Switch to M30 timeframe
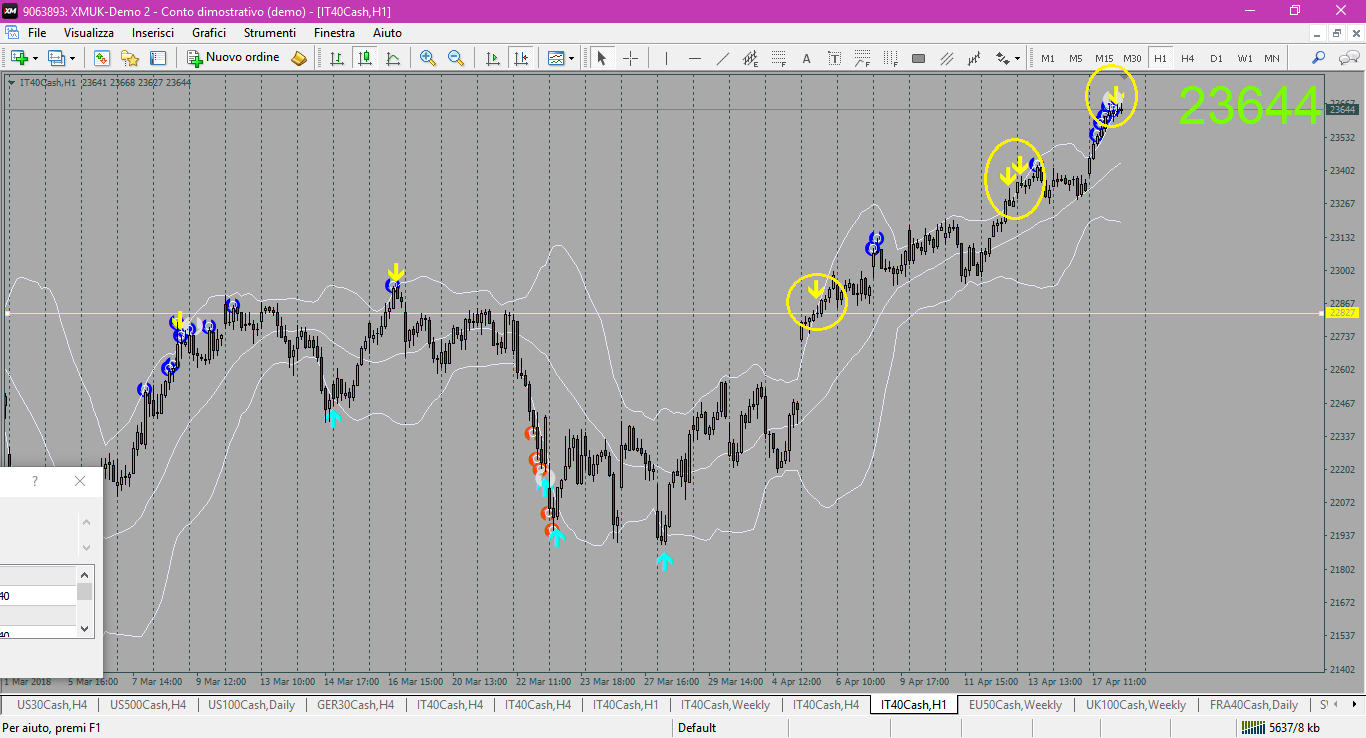The image size is (1366, 738). click(1132, 58)
